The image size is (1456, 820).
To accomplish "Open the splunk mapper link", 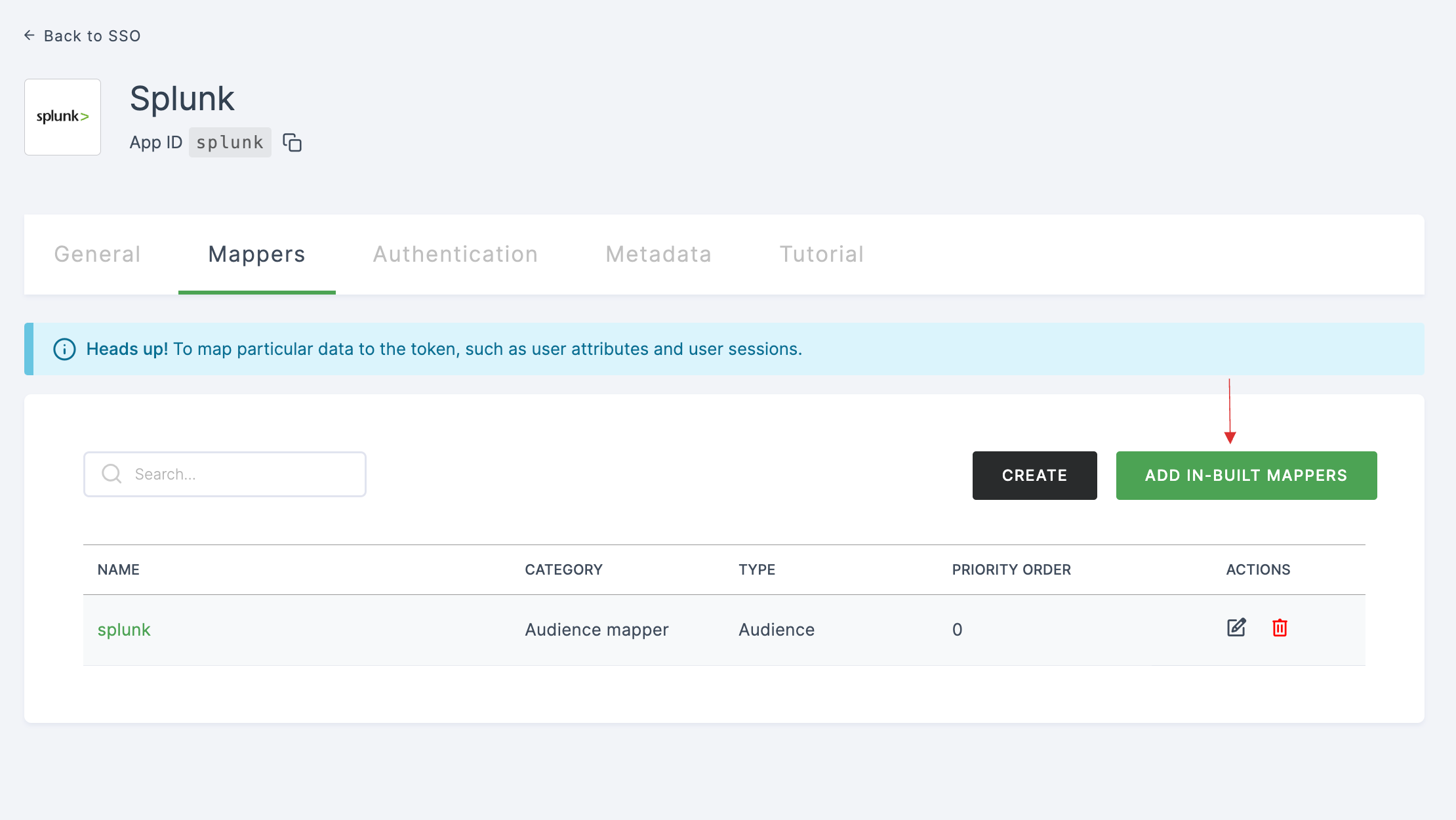I will pyautogui.click(x=124, y=630).
